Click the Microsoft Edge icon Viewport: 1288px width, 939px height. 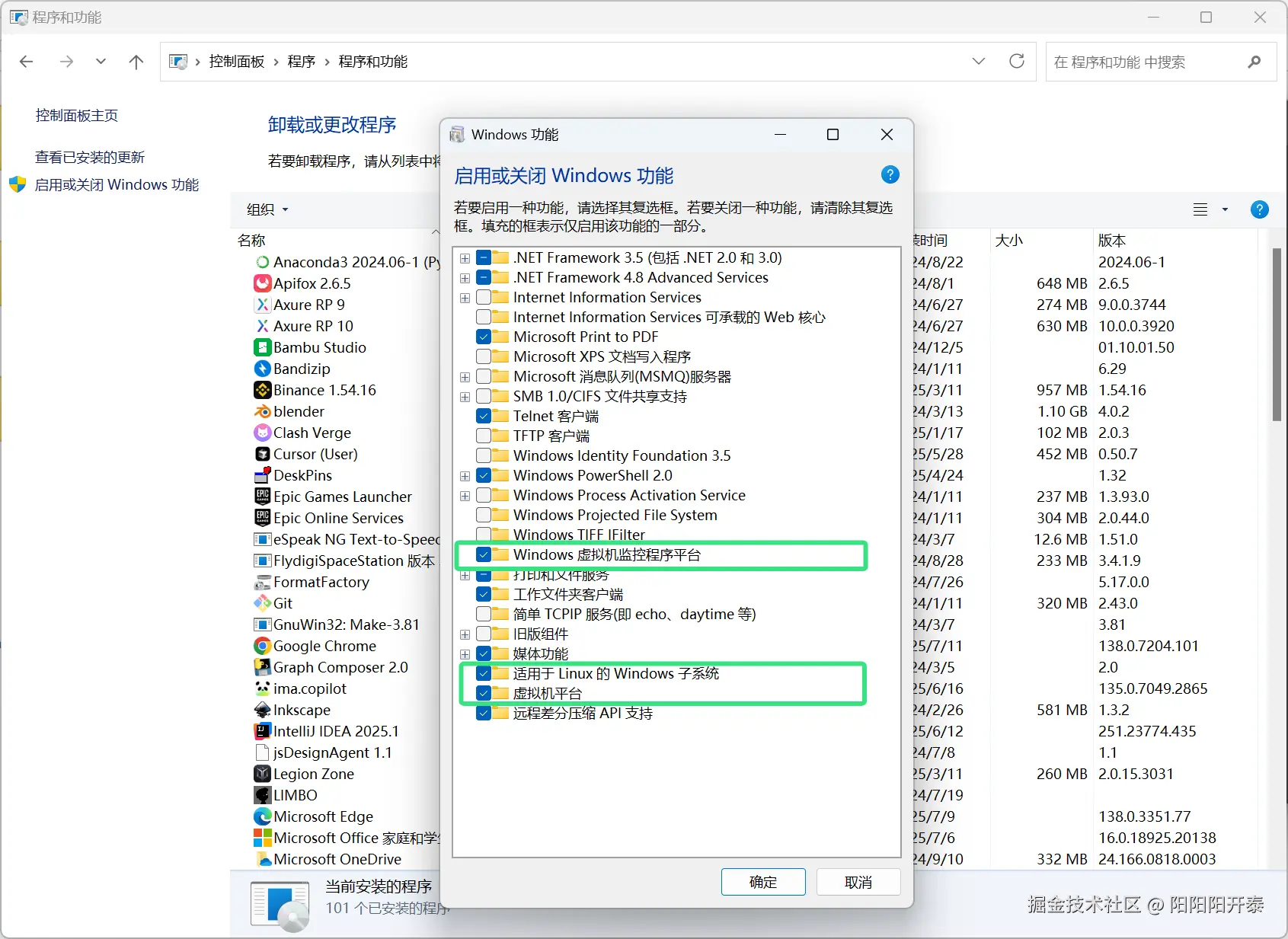pos(262,816)
